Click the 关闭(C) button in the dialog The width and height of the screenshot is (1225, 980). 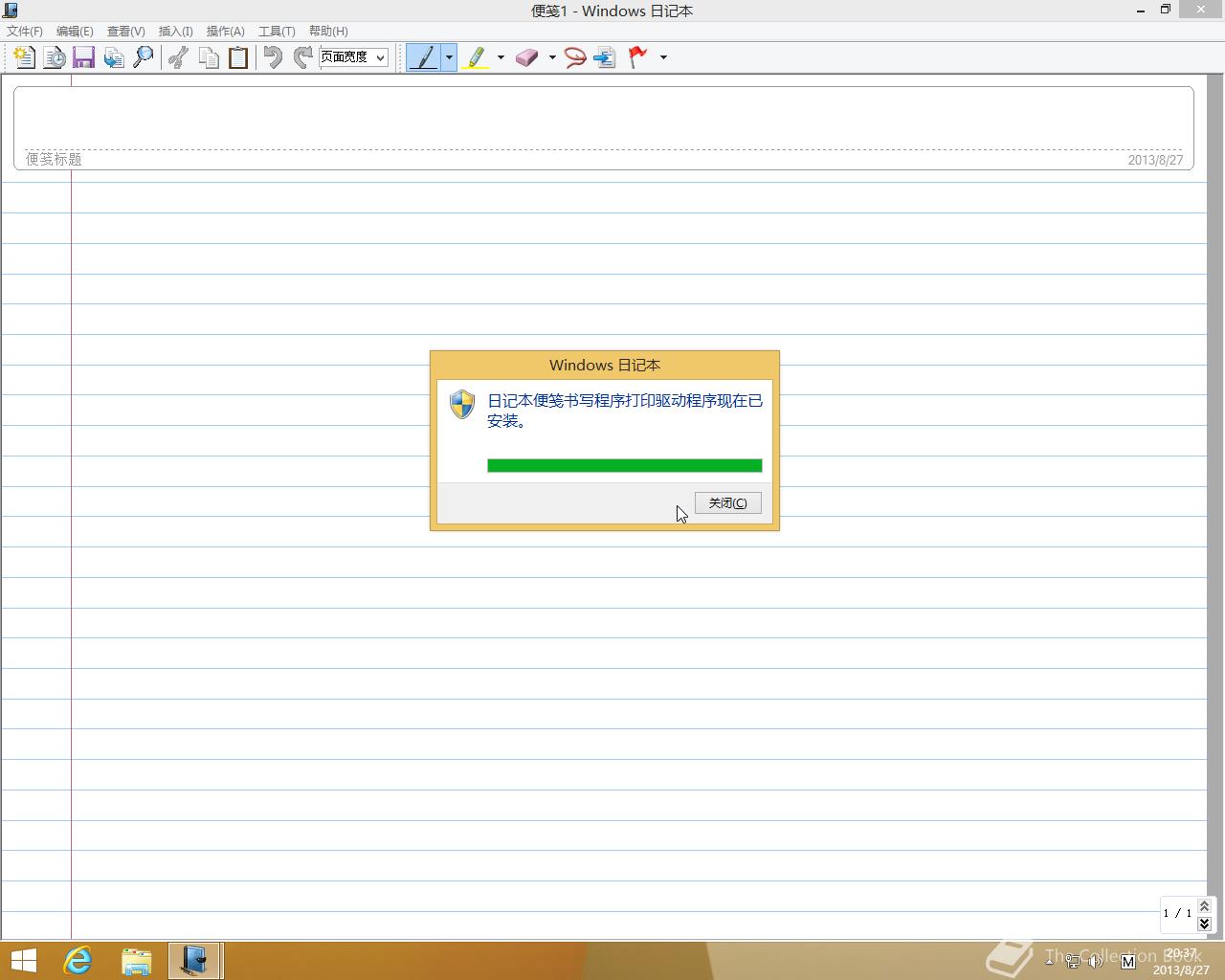[728, 503]
